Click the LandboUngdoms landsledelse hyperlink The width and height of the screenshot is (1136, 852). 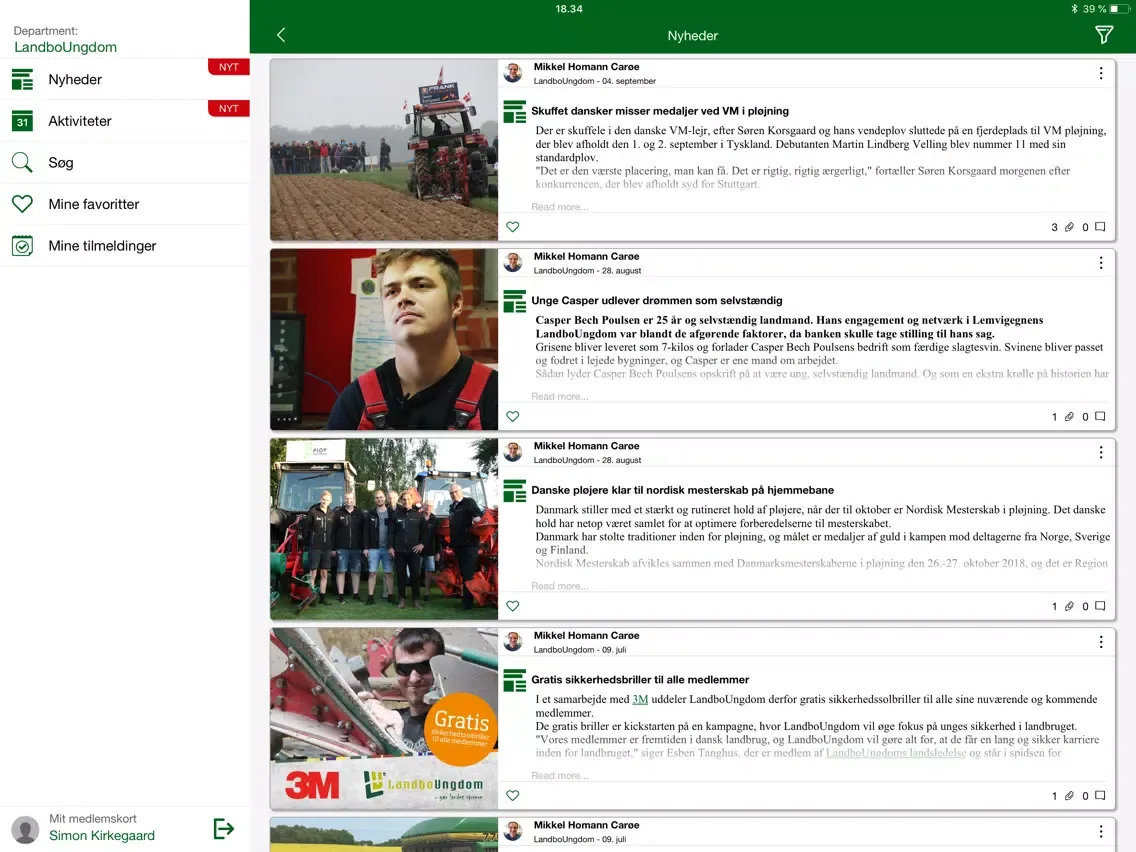click(895, 753)
